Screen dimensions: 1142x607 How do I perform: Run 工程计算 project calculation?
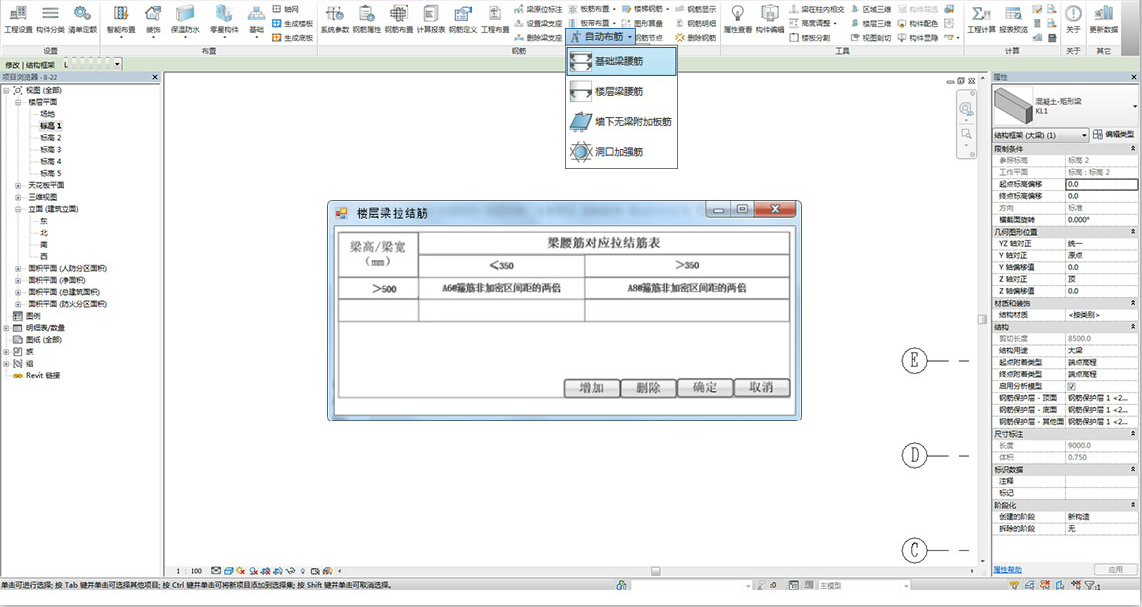click(x=982, y=17)
